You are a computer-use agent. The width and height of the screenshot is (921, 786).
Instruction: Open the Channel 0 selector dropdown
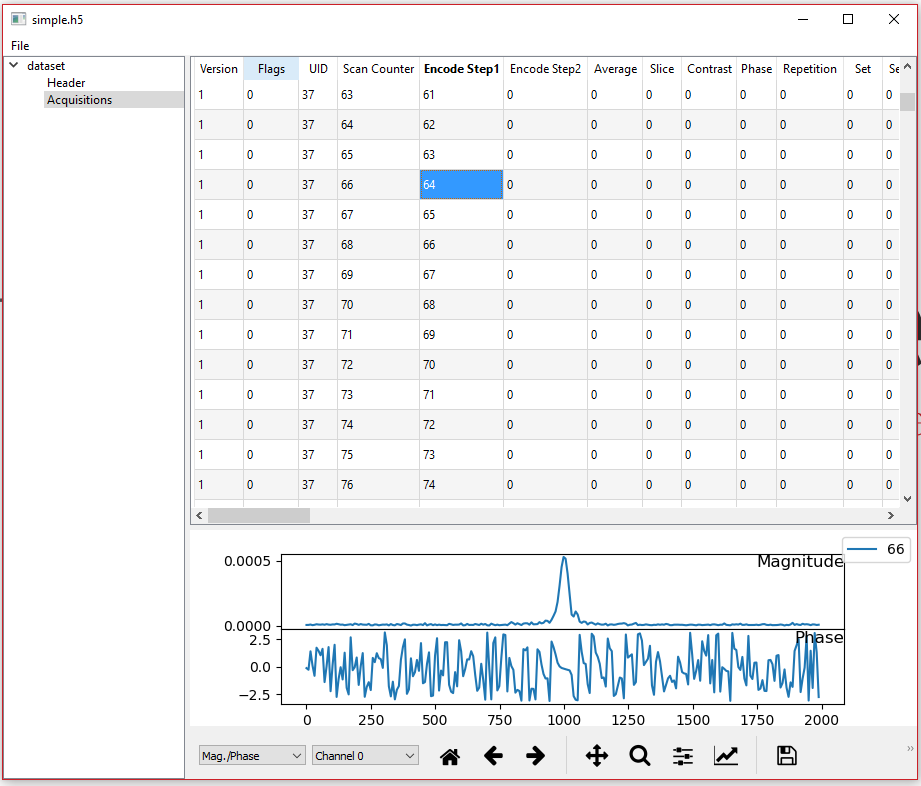coord(365,756)
